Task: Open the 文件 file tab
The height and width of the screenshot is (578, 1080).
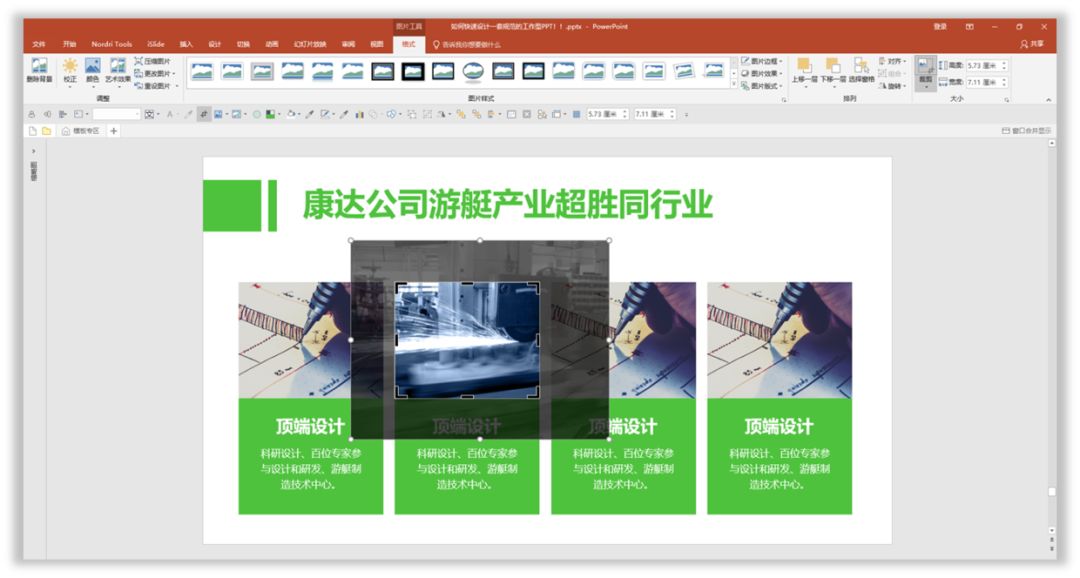Action: tap(39, 44)
